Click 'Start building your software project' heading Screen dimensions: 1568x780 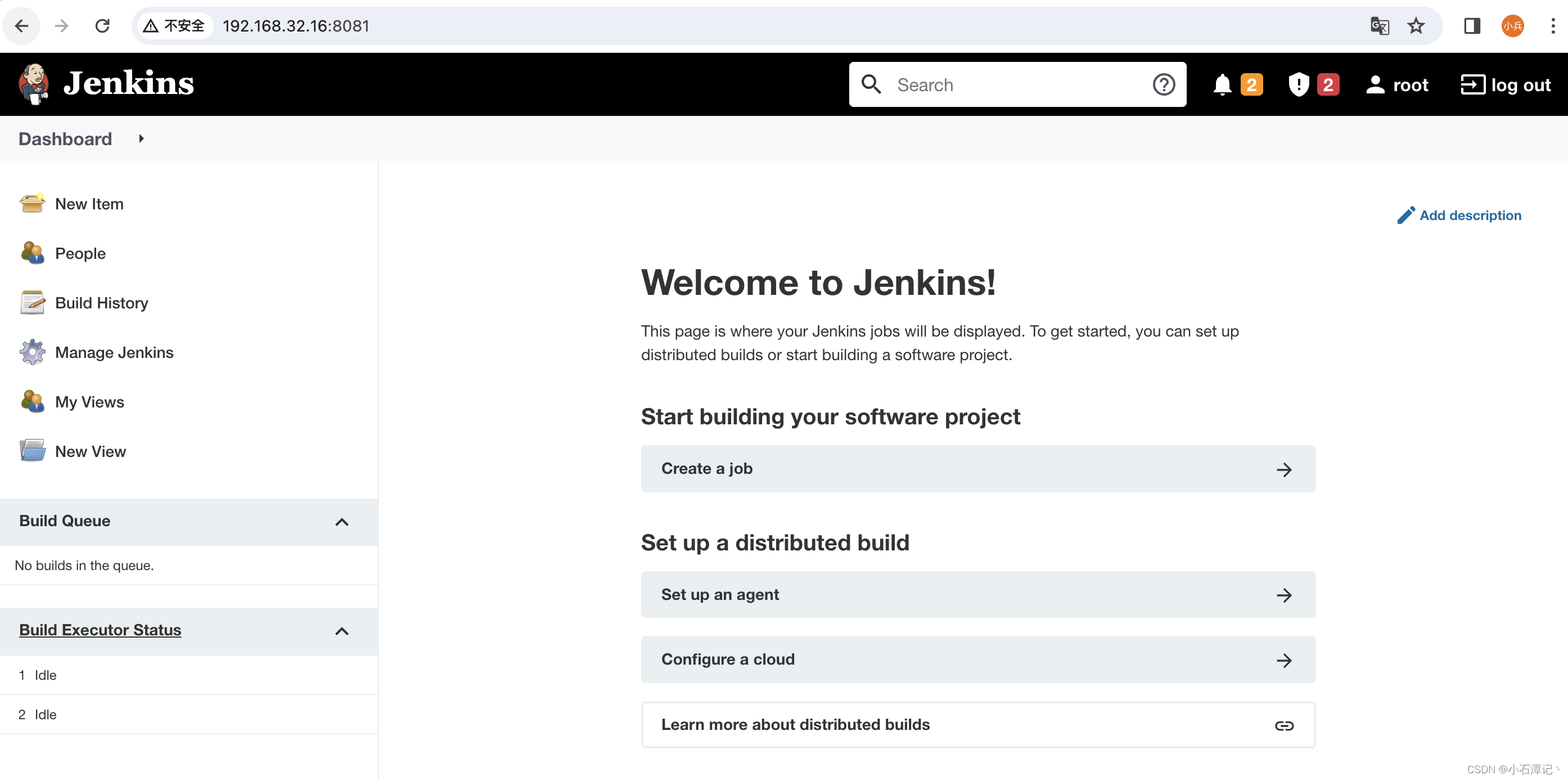coord(830,417)
